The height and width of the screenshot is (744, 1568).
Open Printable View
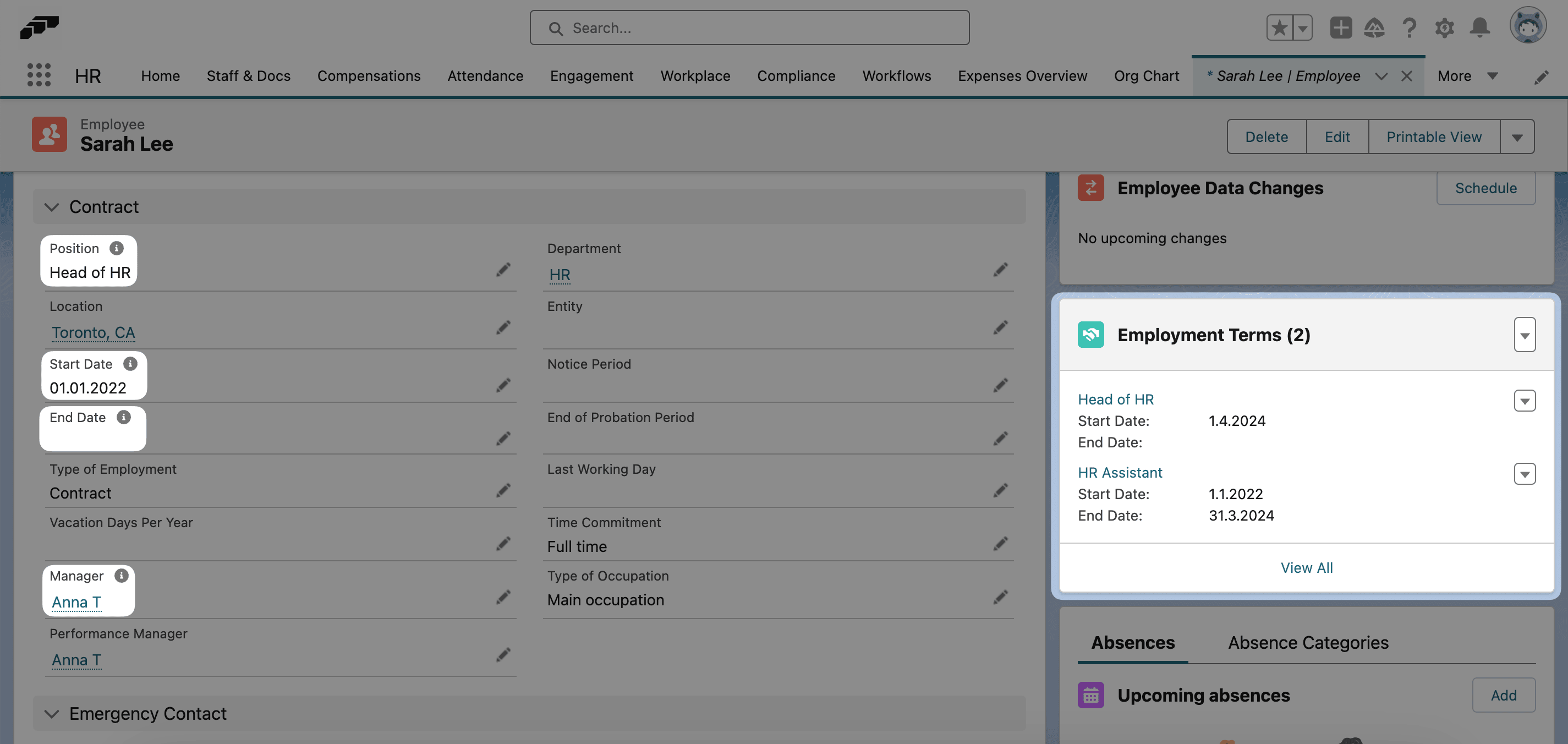(x=1434, y=137)
